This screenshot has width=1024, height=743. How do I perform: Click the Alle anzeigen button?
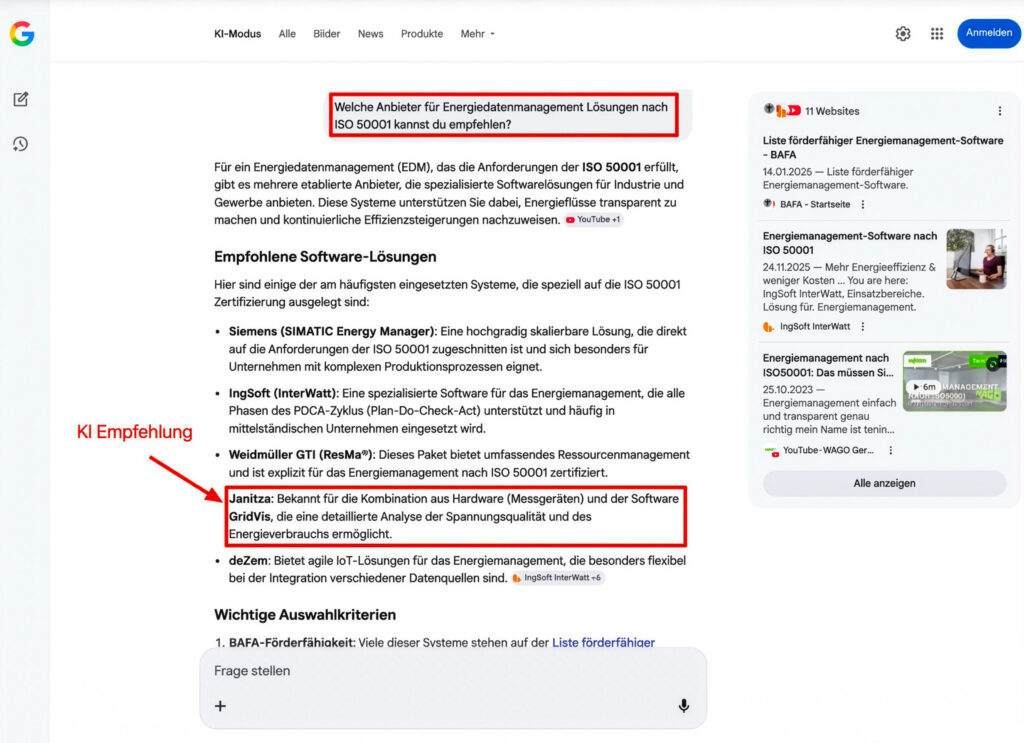884,483
